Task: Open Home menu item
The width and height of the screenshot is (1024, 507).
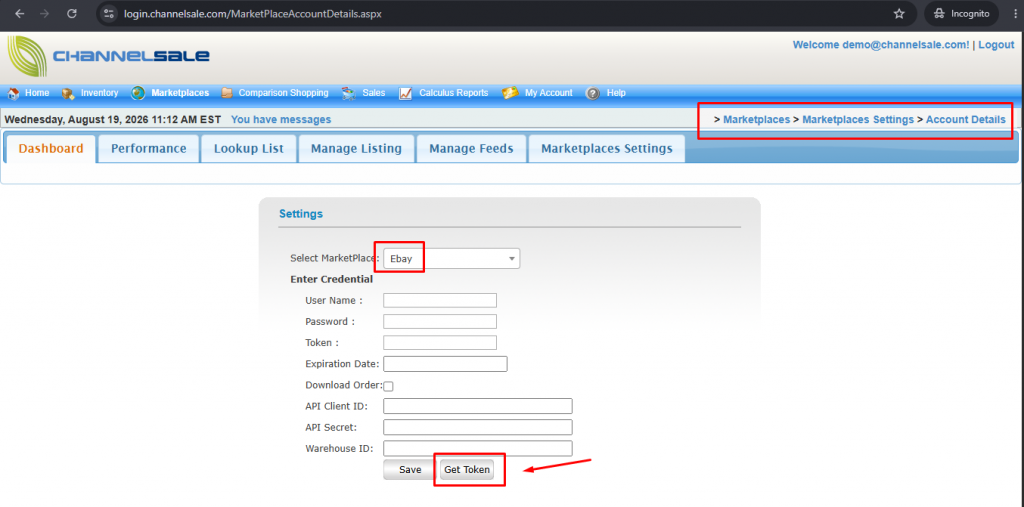Action: tap(37, 93)
